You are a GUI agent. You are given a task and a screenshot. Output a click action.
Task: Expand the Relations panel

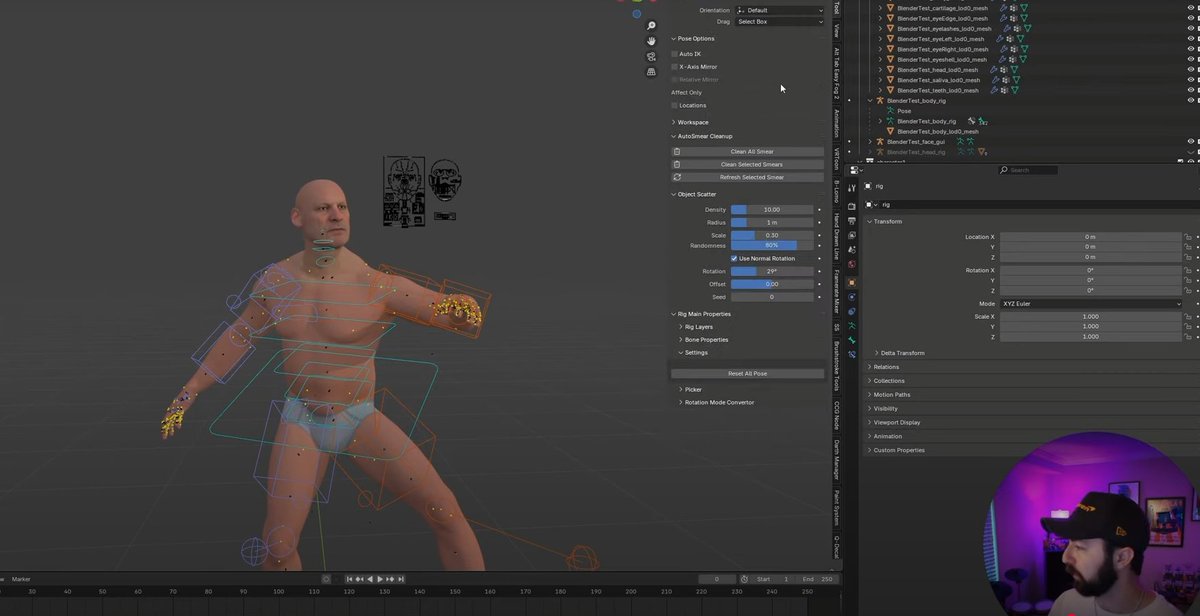(886, 367)
